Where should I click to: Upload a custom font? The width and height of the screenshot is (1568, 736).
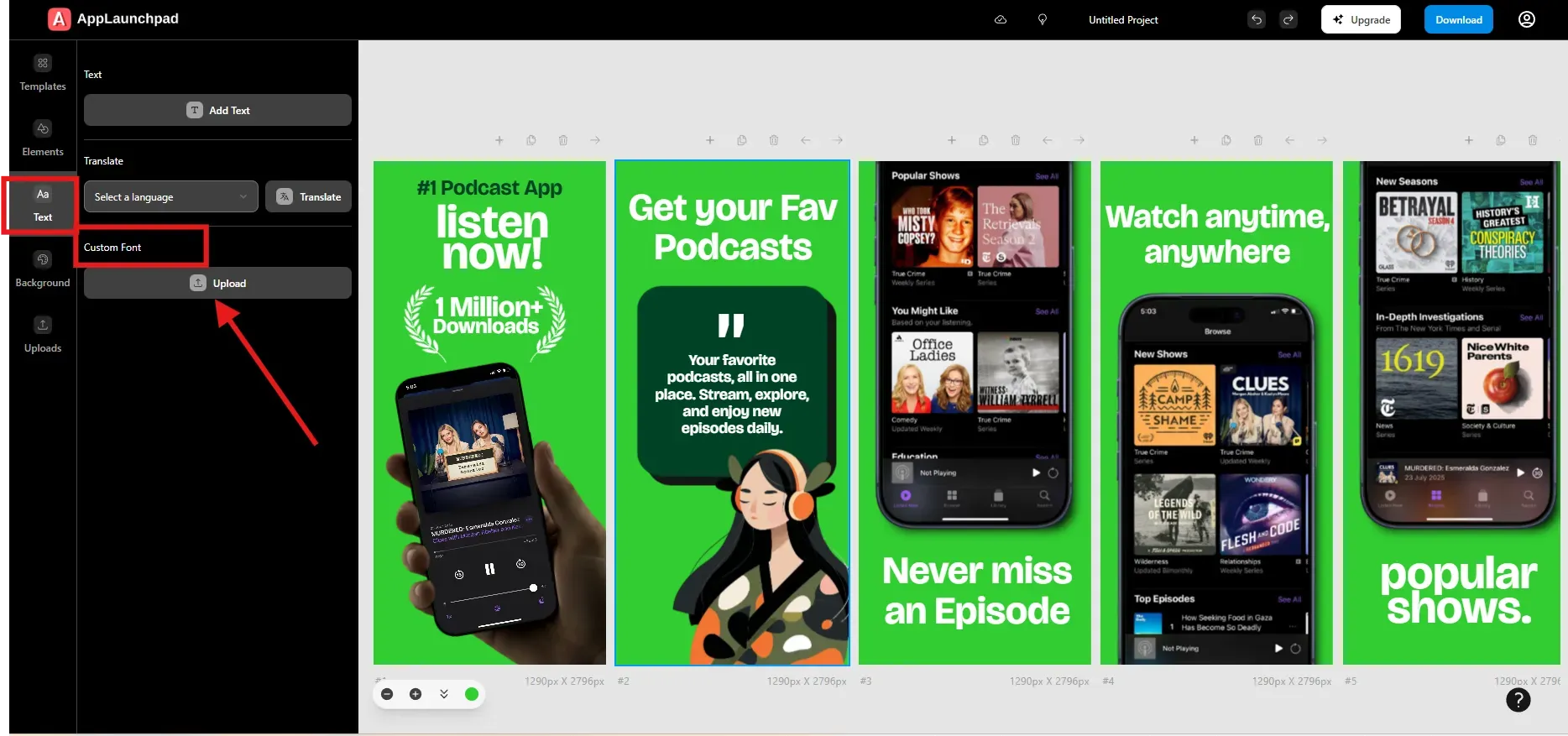click(217, 283)
